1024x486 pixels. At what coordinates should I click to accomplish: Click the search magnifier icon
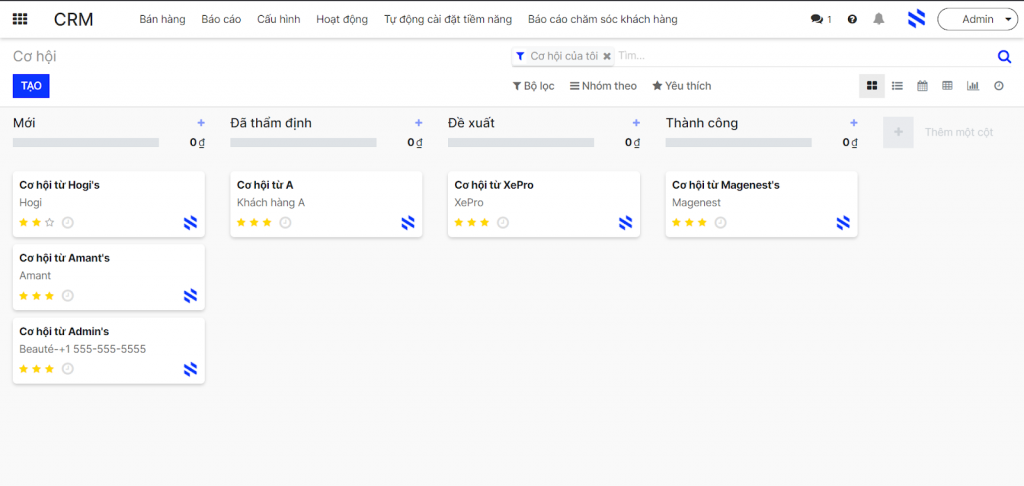(1004, 57)
